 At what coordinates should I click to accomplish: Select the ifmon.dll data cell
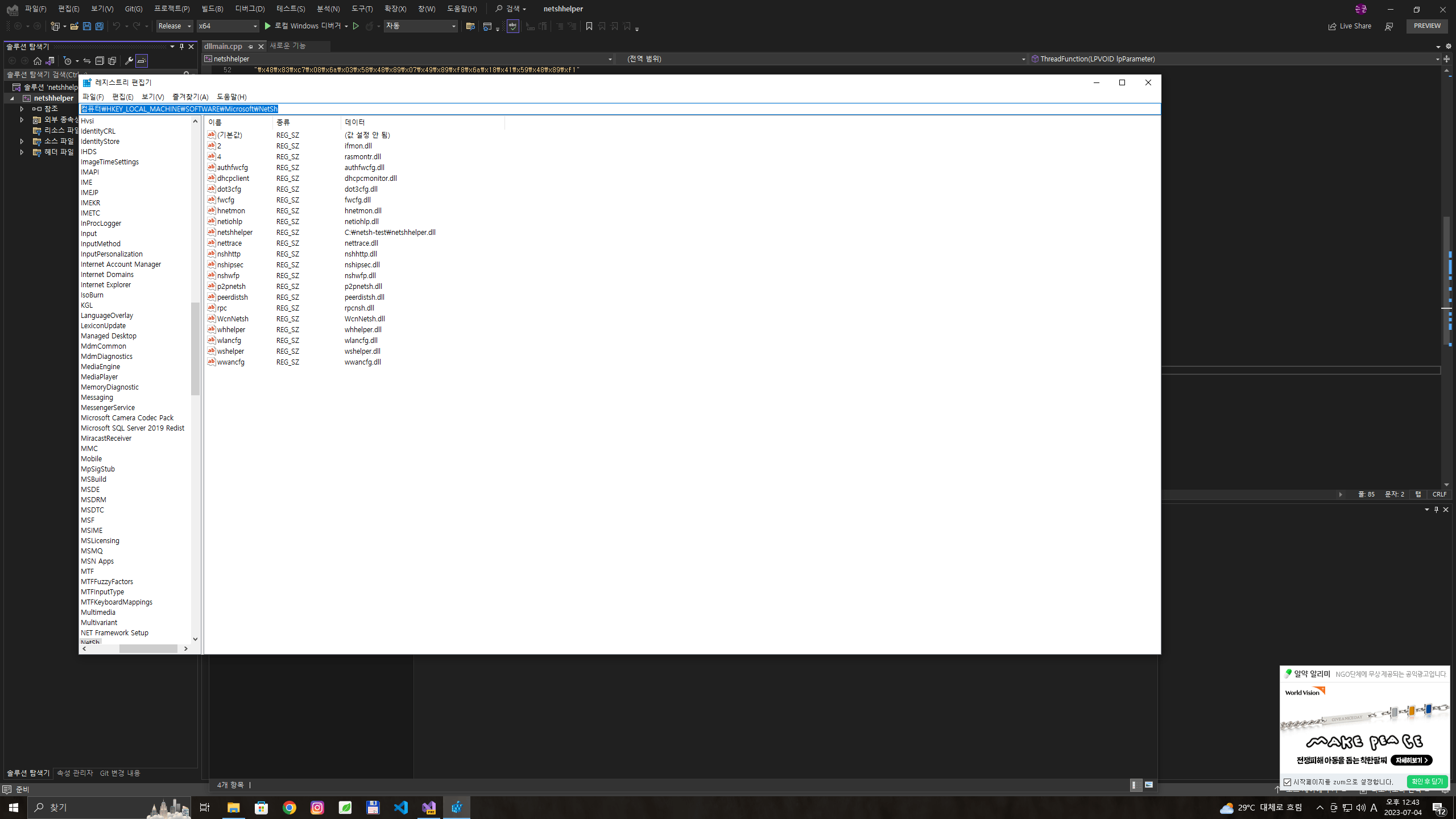[358, 146]
